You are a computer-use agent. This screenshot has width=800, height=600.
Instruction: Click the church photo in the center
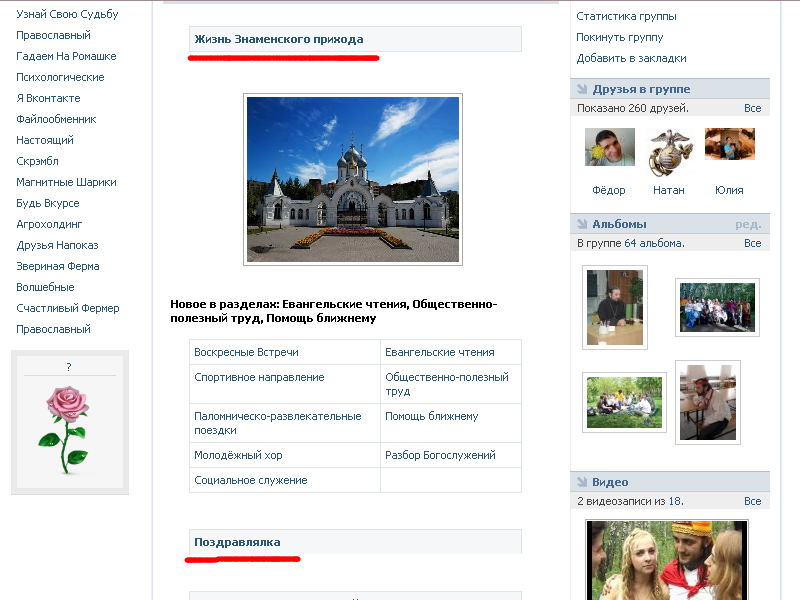click(353, 180)
